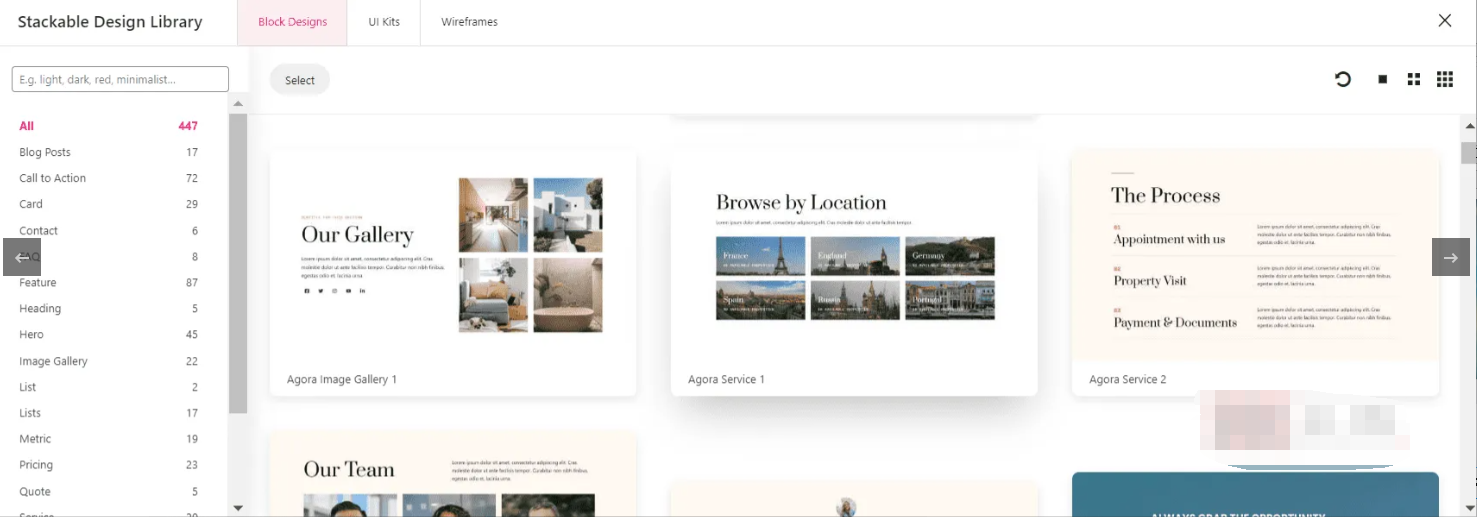The height and width of the screenshot is (517, 1477).
Task: Click the "Agora Service 2" label
Action: click(1128, 380)
